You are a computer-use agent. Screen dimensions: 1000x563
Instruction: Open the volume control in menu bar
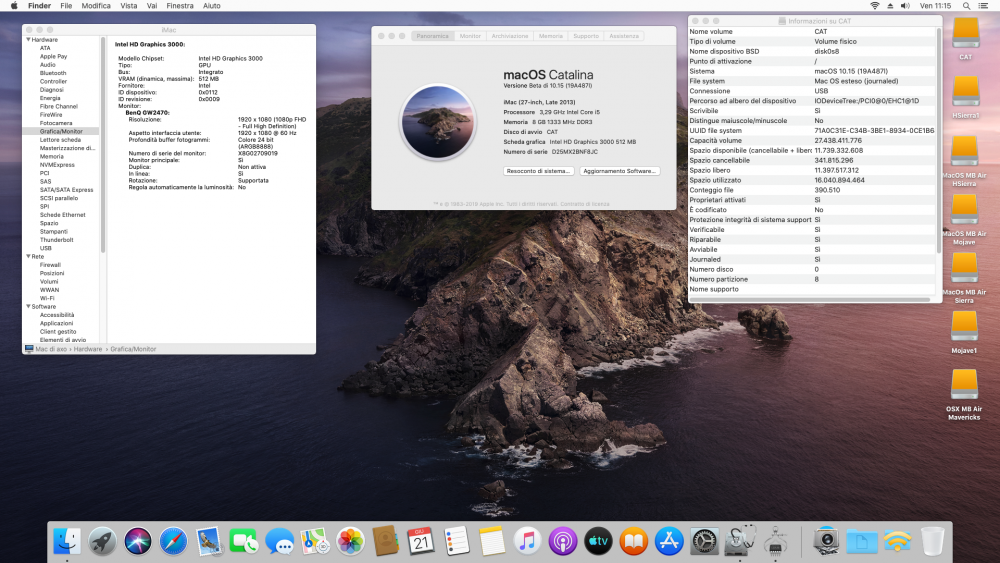(905, 6)
